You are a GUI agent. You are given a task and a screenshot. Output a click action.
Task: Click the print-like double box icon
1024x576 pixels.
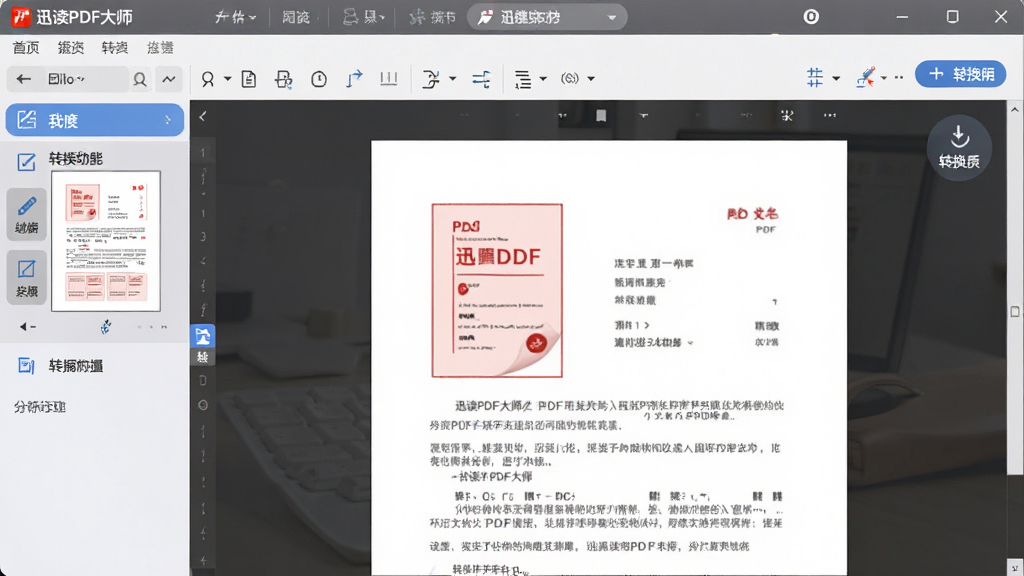283,79
